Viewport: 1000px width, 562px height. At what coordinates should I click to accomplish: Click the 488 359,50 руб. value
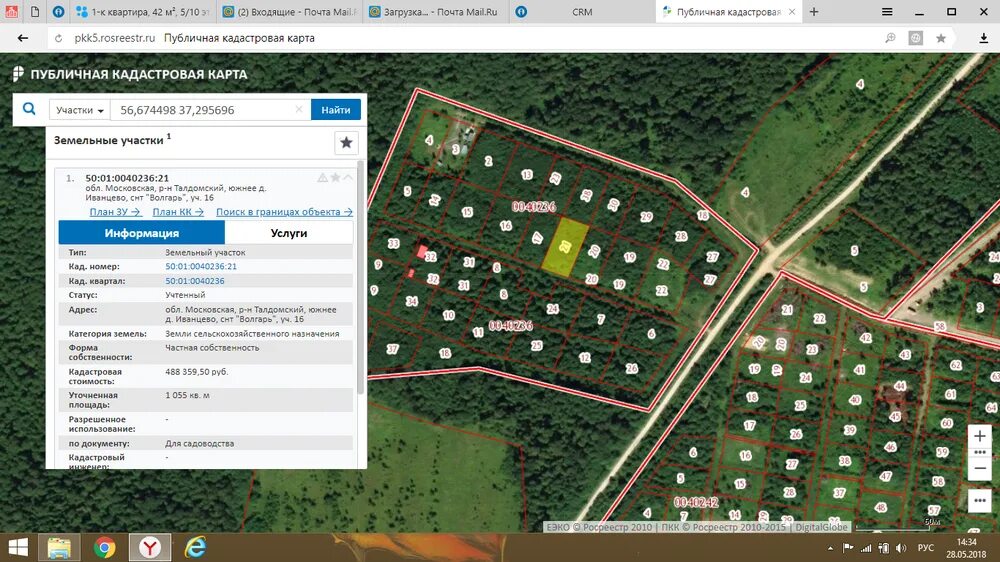[196, 372]
